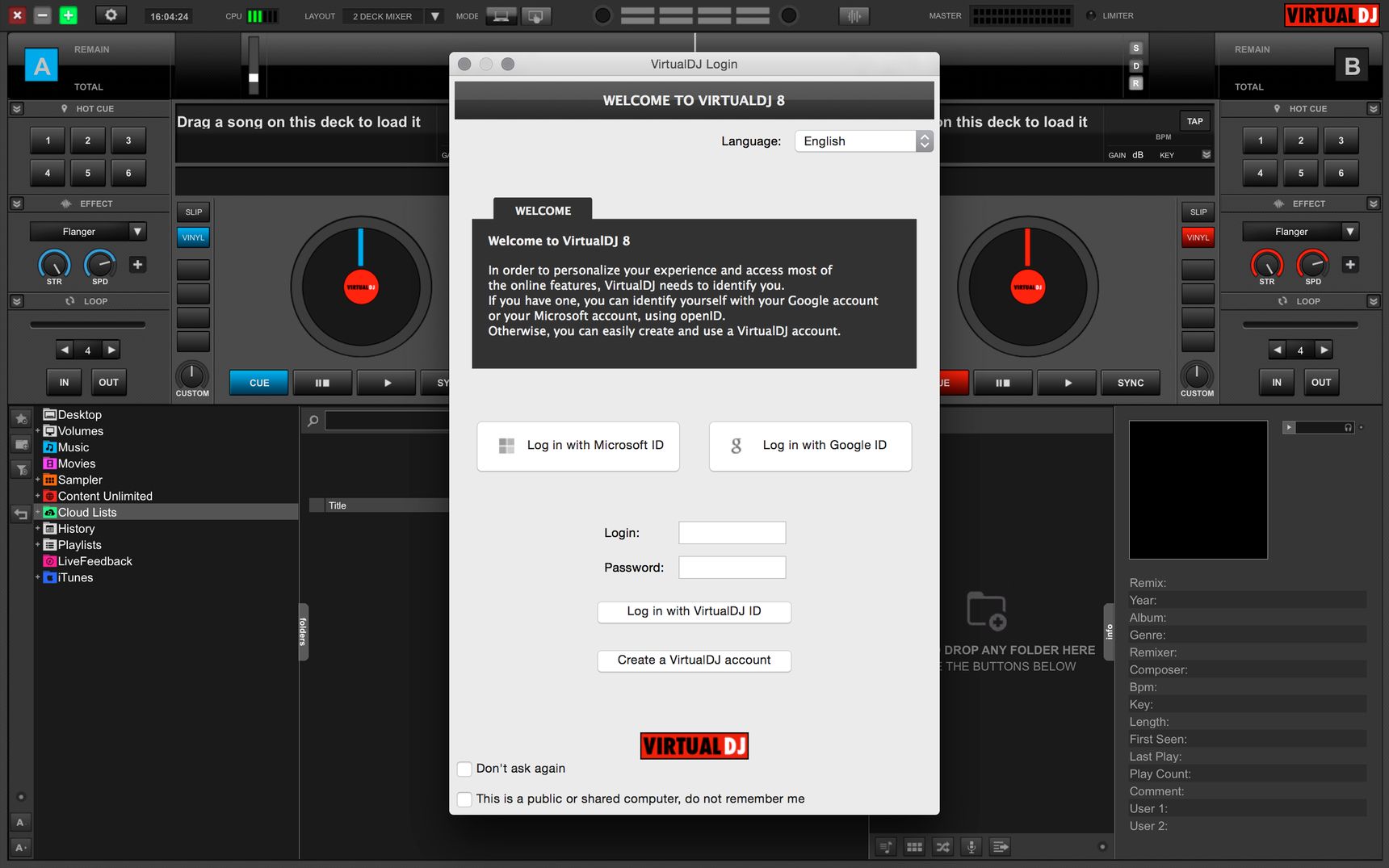Add an effect slot on deck A

tap(138, 265)
